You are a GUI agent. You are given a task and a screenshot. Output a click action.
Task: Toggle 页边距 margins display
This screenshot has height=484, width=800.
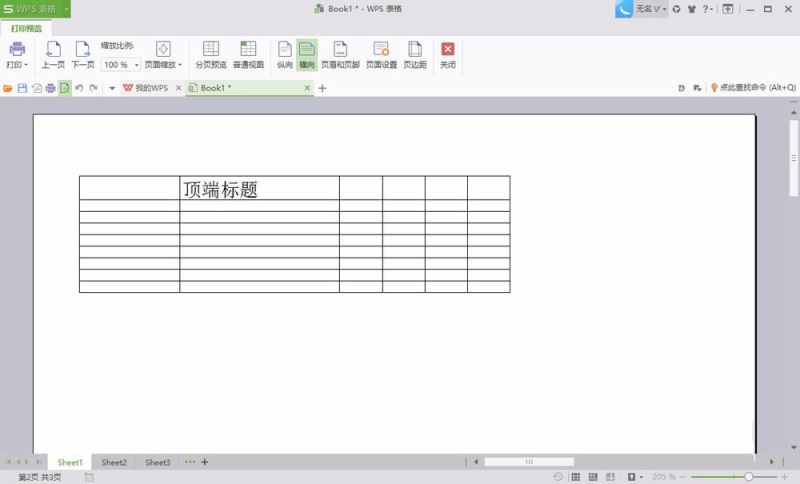coord(415,55)
